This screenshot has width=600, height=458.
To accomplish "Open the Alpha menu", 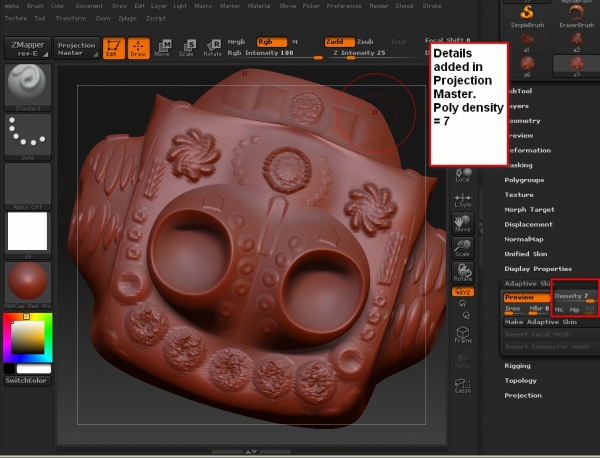I will tap(12, 6).
